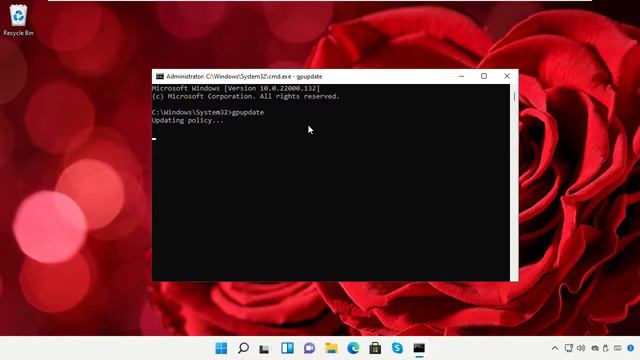Open taskbar Search magnifier
The width and height of the screenshot is (640, 360).
243,348
